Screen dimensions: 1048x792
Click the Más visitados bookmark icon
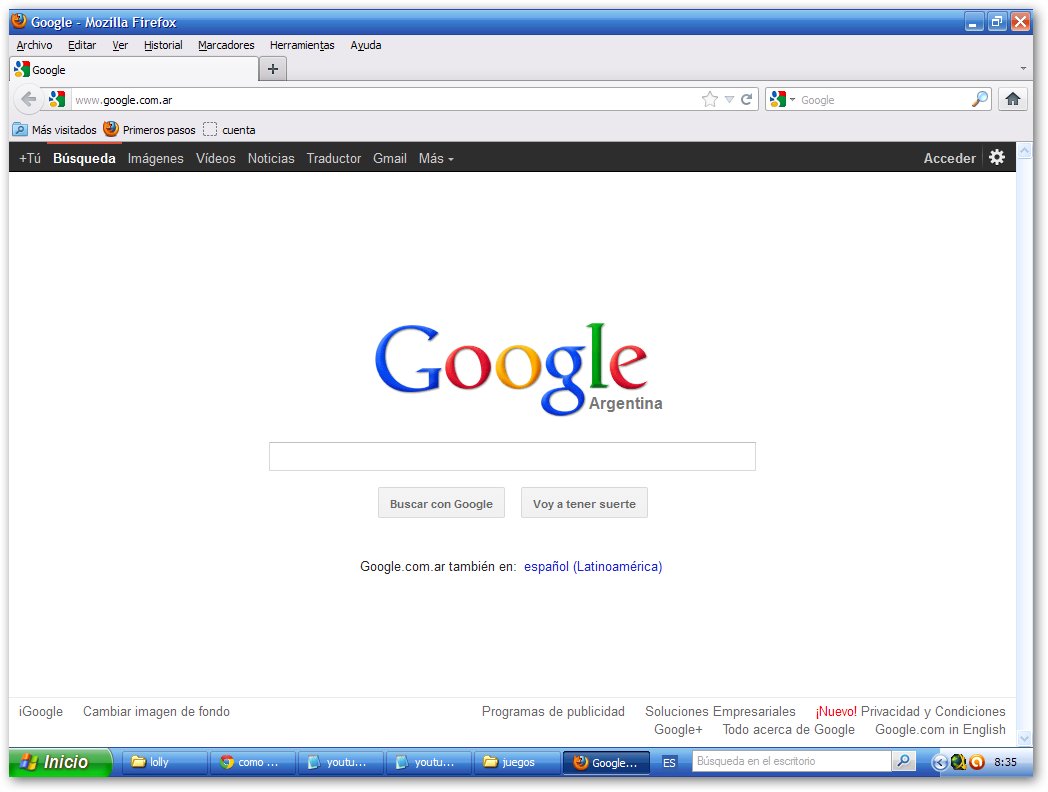pos(20,130)
